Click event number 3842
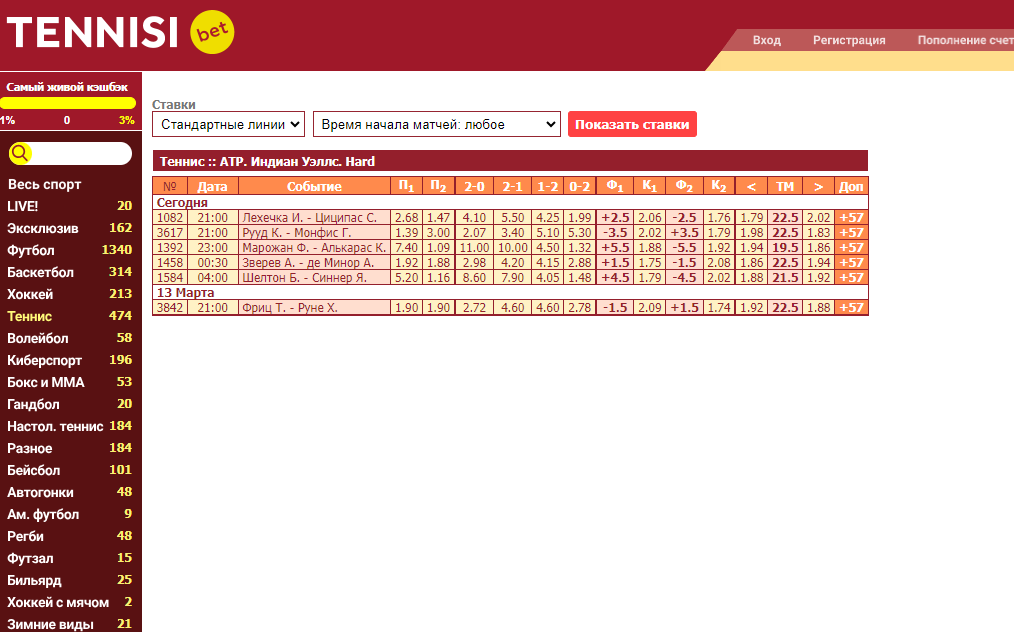The image size is (1014, 632). 170,307
